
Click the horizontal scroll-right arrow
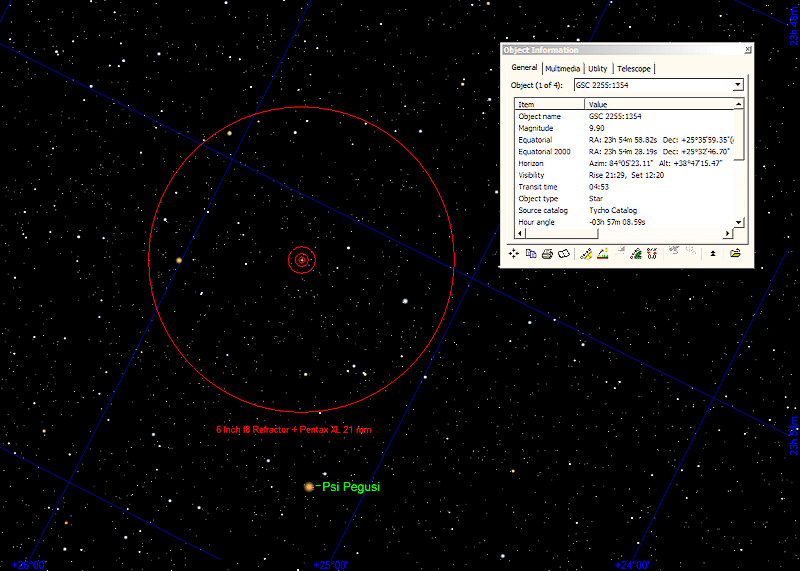pos(728,233)
